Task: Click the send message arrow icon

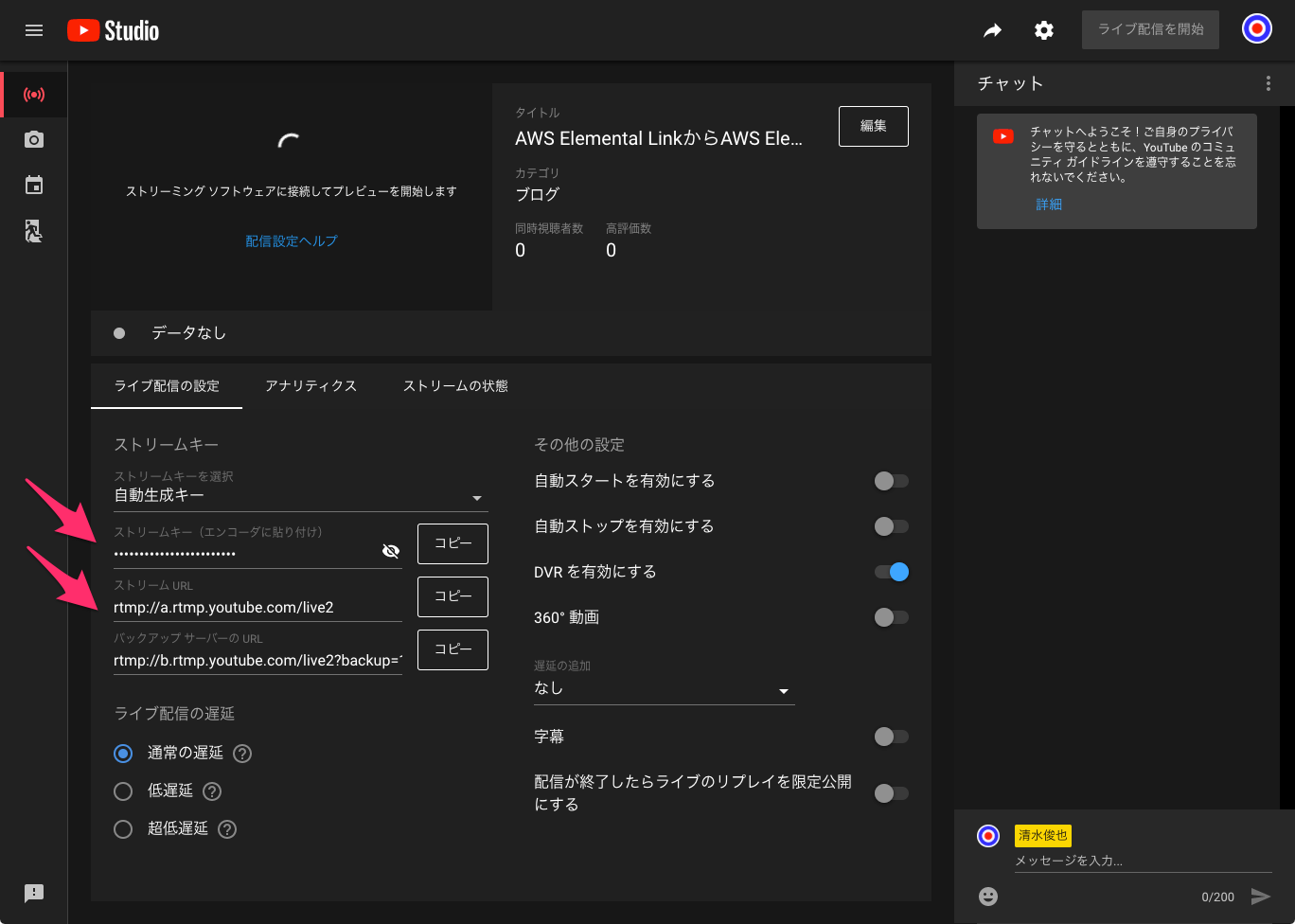Action: pyautogui.click(x=1260, y=896)
